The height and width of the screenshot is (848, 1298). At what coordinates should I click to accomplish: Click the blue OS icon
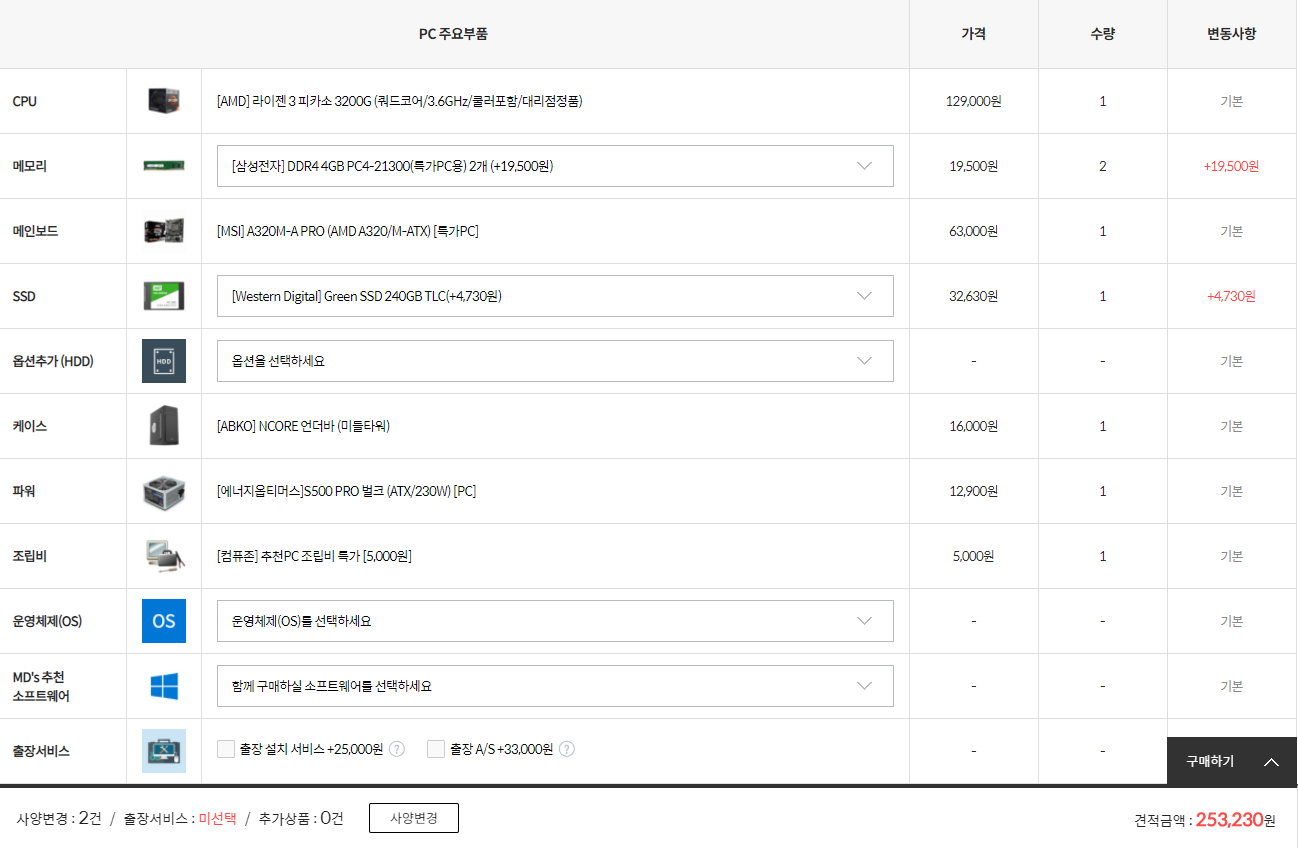pos(164,621)
